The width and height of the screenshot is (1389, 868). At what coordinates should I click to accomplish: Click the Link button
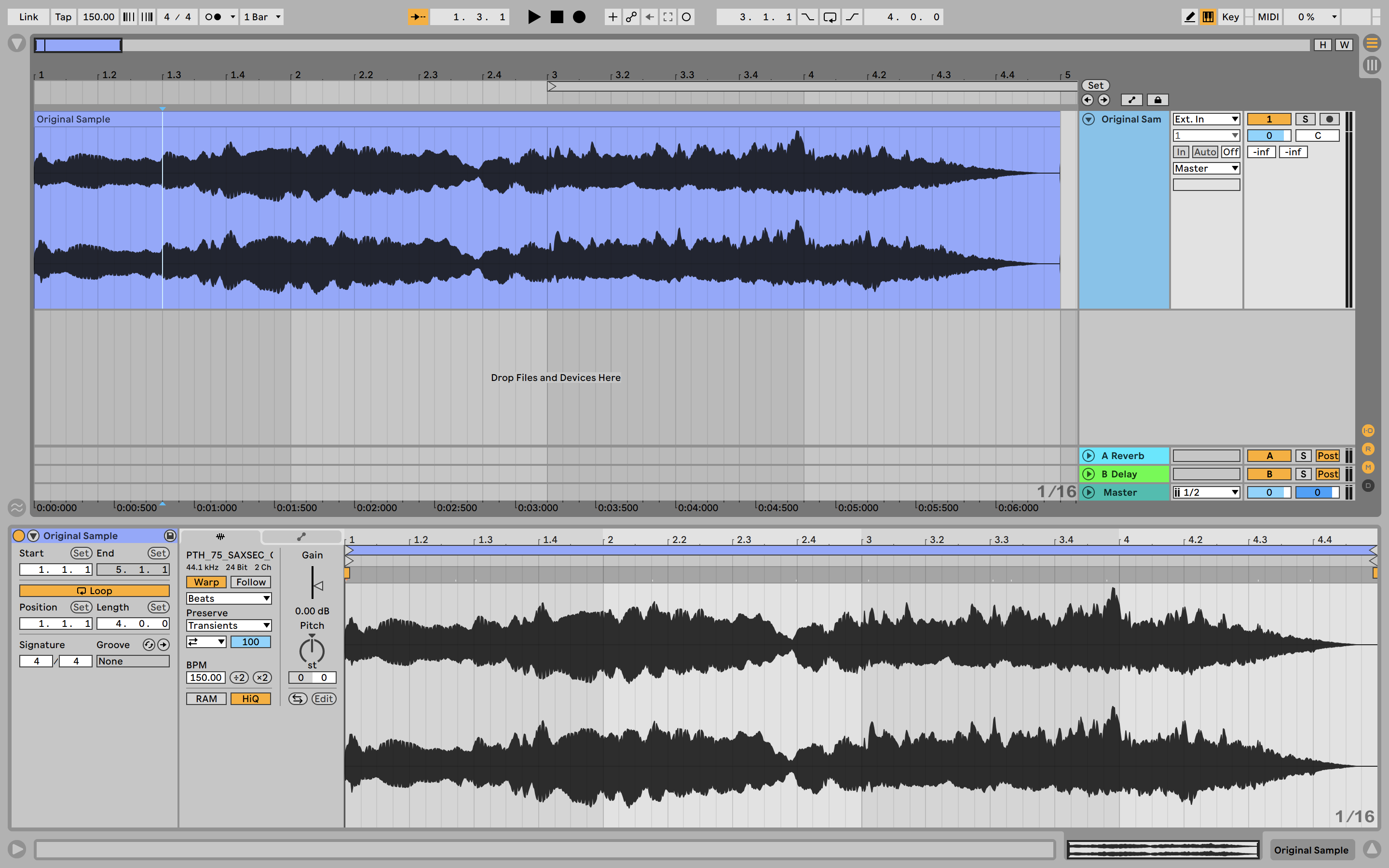click(x=28, y=17)
